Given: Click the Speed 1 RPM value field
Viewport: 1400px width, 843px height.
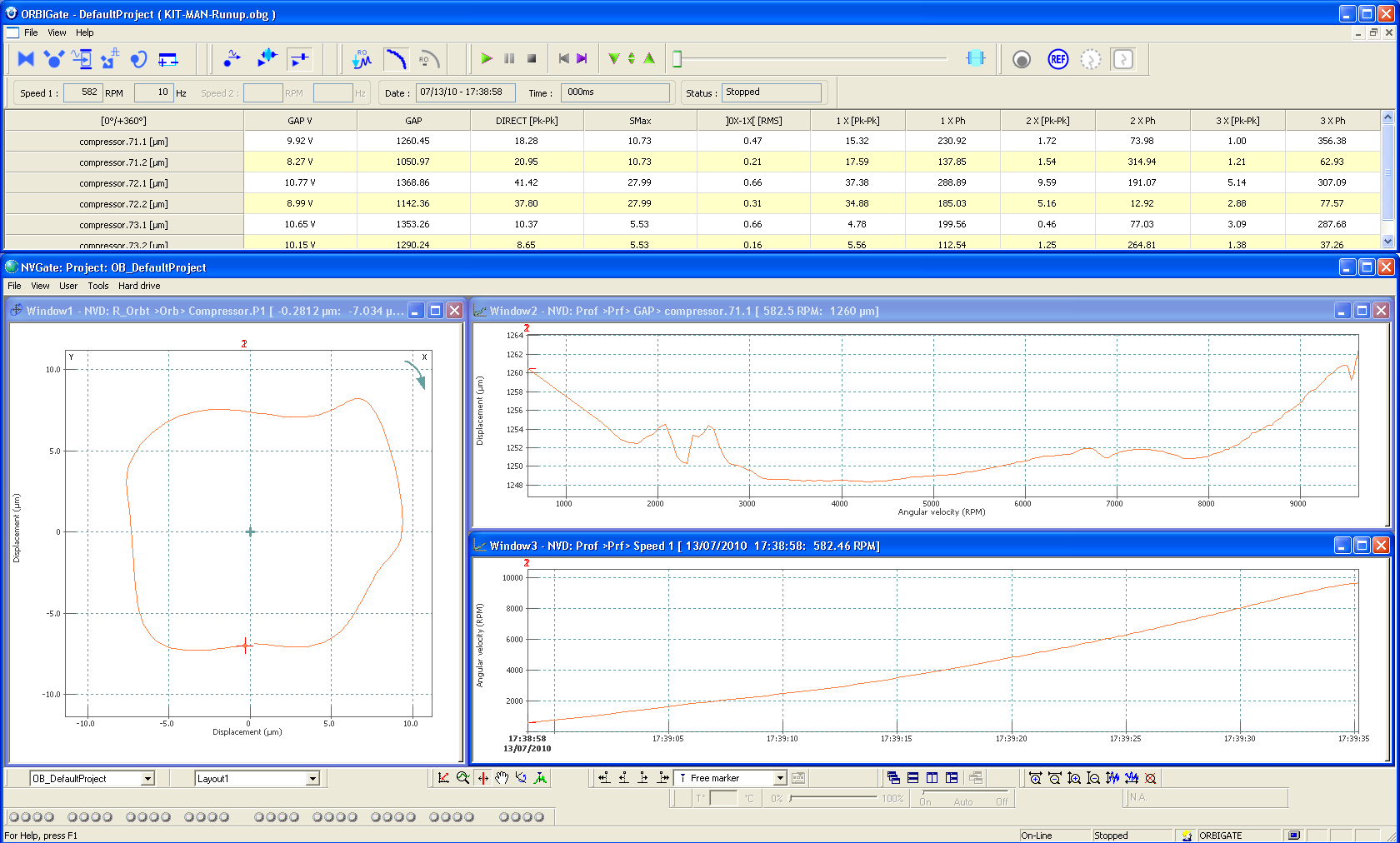Looking at the screenshot, I should (82, 92).
